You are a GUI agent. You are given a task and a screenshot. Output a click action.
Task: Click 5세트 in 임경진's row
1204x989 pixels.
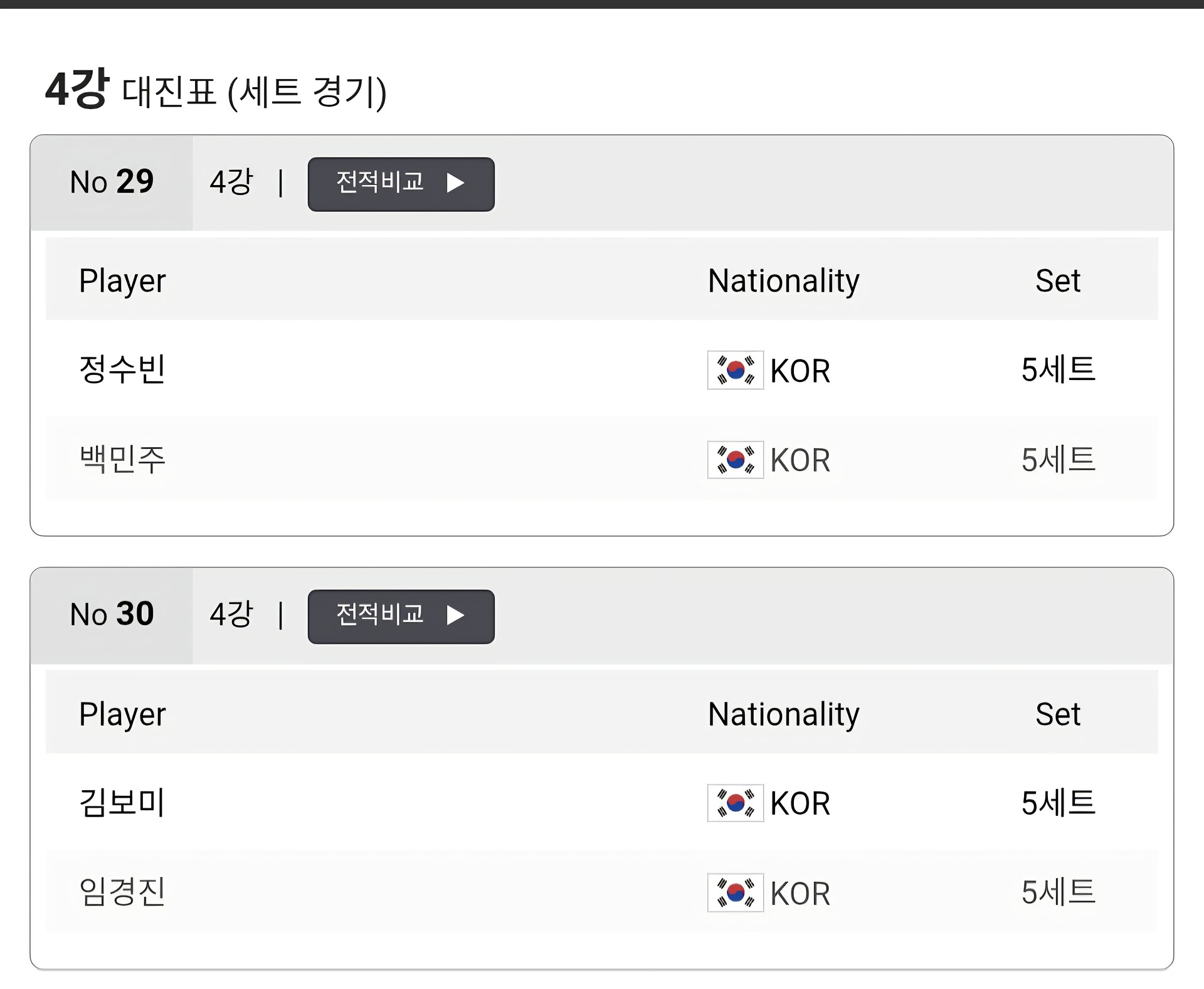pyautogui.click(x=1058, y=892)
